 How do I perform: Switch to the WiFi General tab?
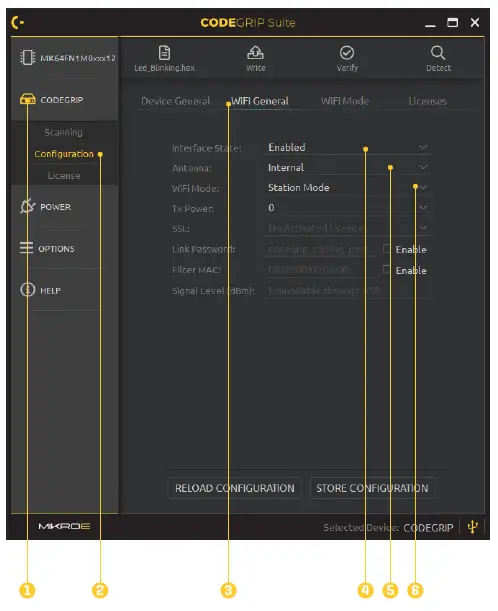tap(260, 101)
